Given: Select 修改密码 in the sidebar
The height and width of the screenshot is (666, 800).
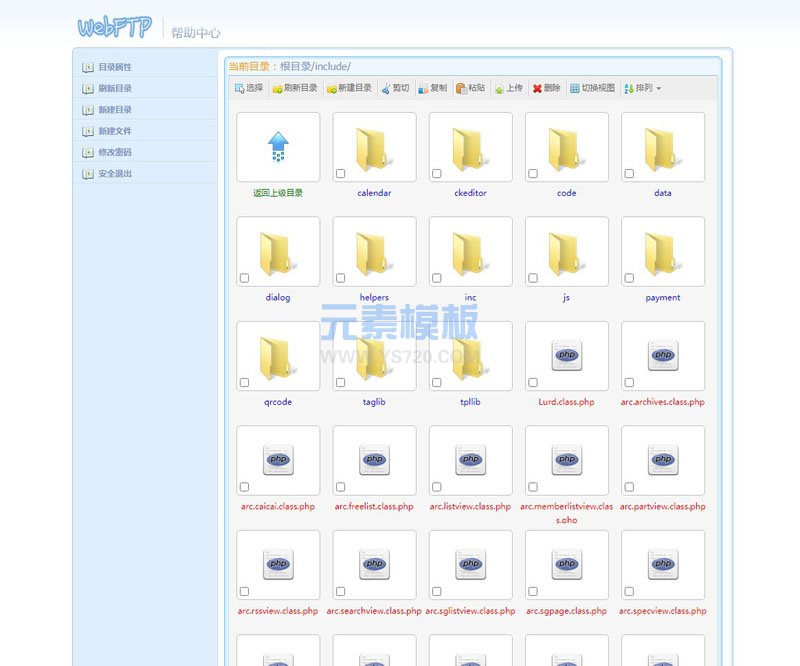Looking at the screenshot, I should pos(115,152).
